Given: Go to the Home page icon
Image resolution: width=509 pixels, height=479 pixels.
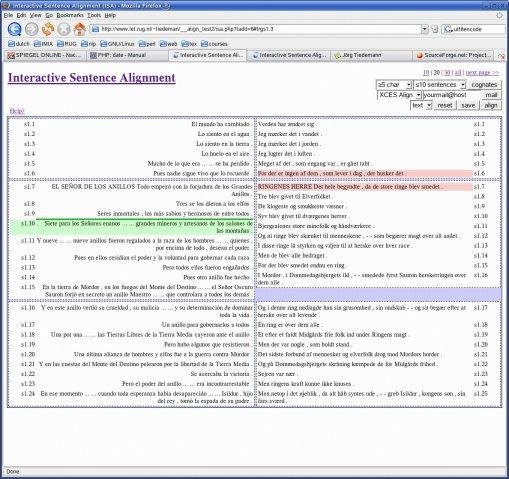Looking at the screenshot, I should click(79, 29).
